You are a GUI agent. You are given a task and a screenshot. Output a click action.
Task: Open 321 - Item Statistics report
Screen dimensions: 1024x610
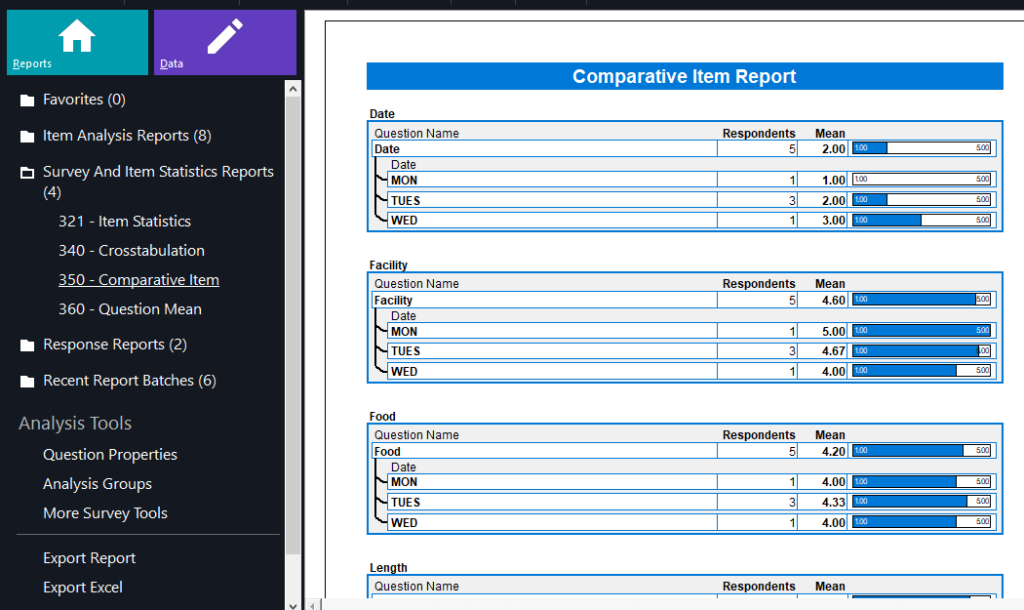(125, 221)
